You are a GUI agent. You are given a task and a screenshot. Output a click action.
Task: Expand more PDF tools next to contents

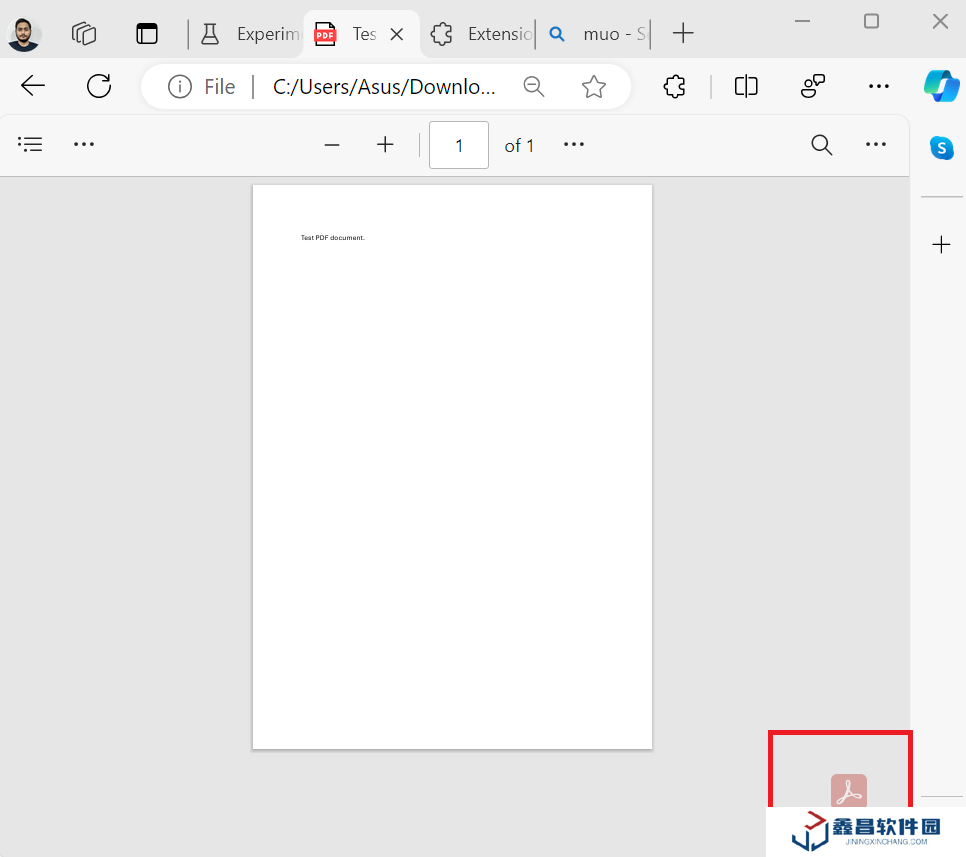(x=84, y=145)
